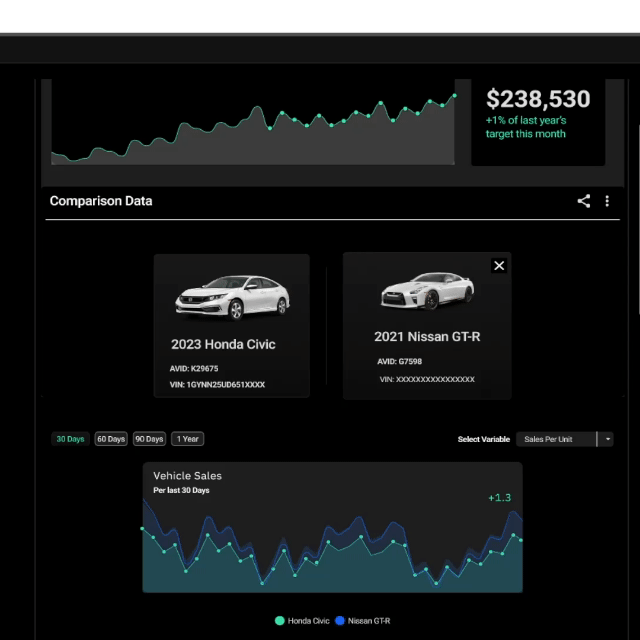Toggle the Nissan GT-R legend entry
The image size is (640, 640).
click(362, 620)
